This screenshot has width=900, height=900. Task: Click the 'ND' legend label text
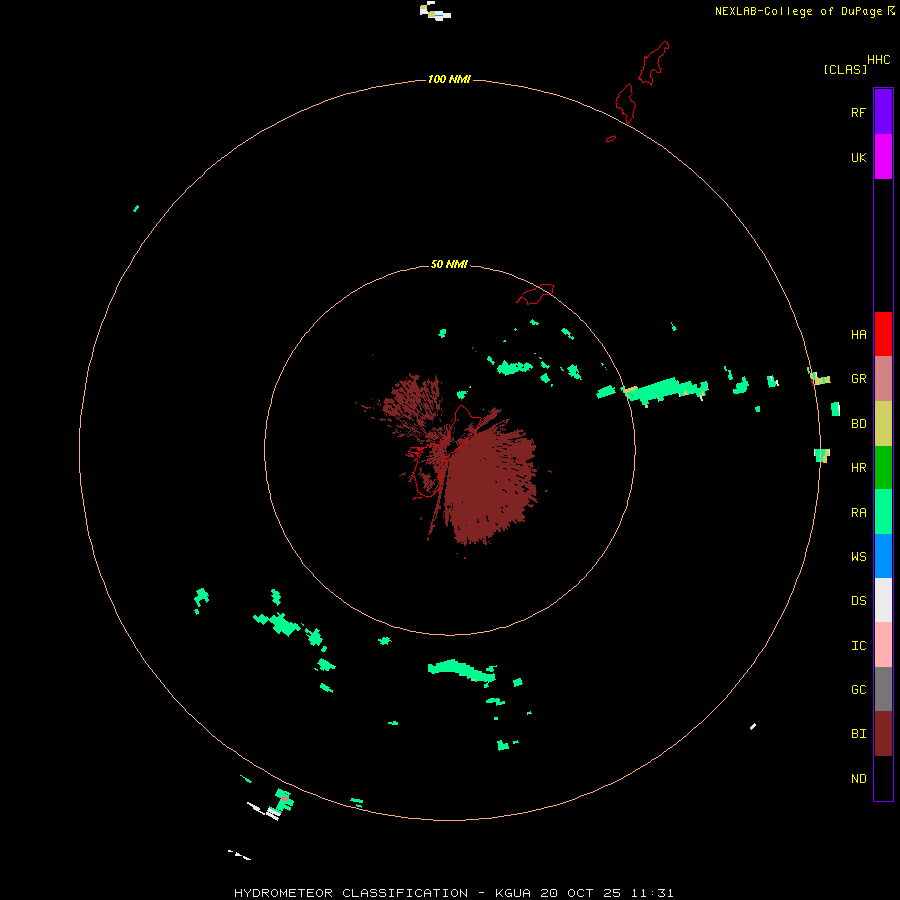tap(858, 778)
